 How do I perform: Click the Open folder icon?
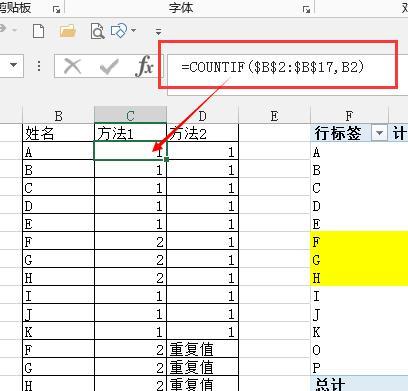(68, 31)
